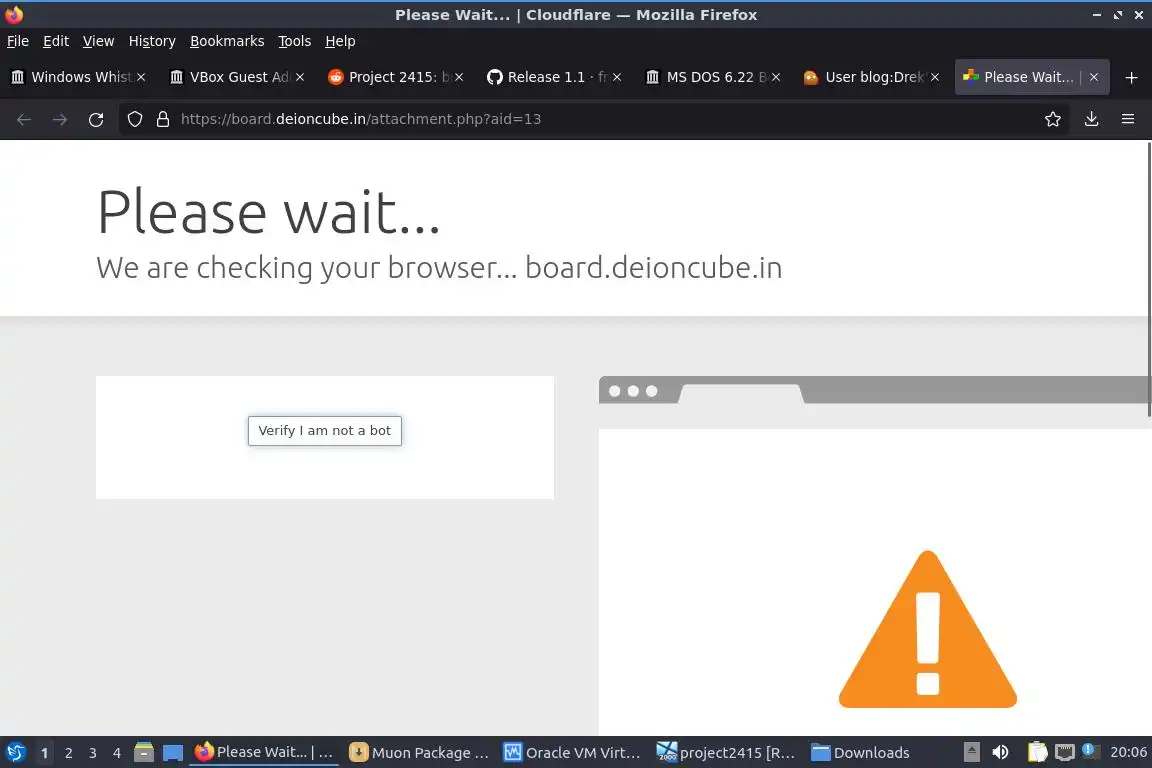
Task: Click the page vertical scrollbar
Action: tap(1148, 279)
